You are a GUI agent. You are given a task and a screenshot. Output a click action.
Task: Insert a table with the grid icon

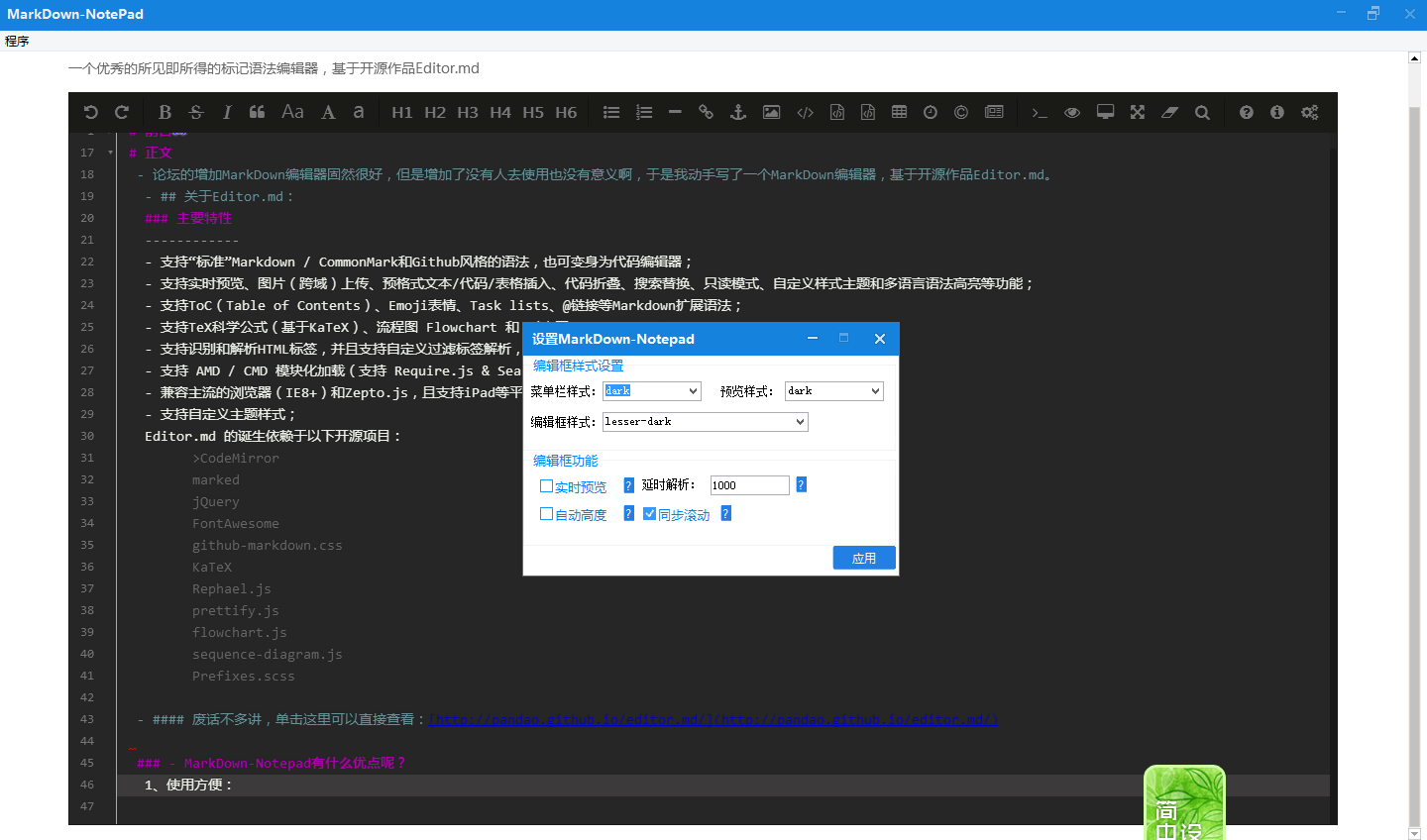tap(899, 112)
